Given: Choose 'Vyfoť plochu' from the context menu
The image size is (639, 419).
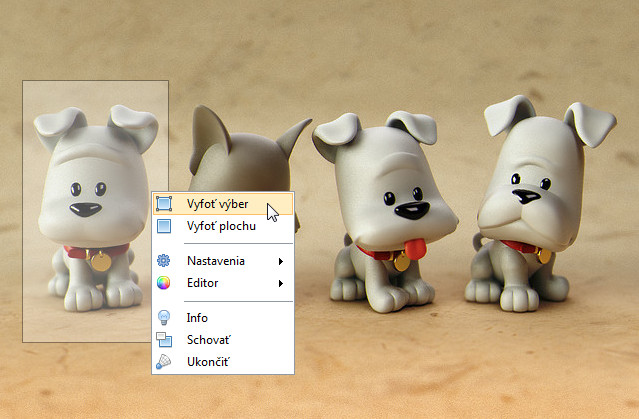Looking at the screenshot, I should [223, 226].
